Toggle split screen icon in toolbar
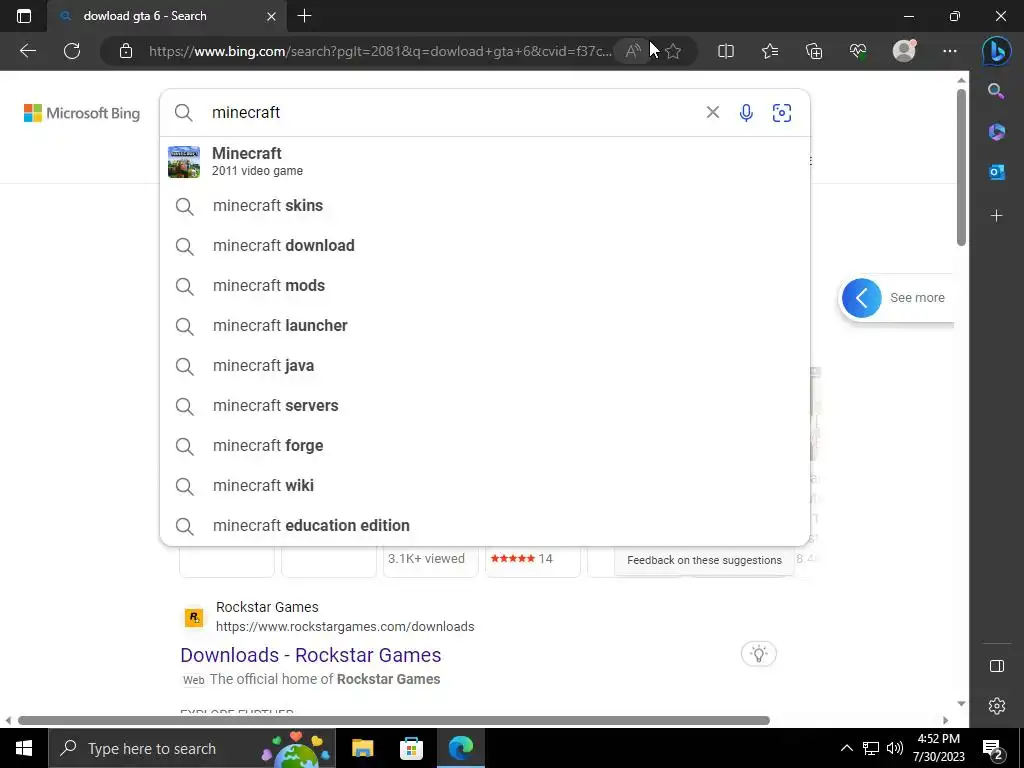 click(x=726, y=51)
